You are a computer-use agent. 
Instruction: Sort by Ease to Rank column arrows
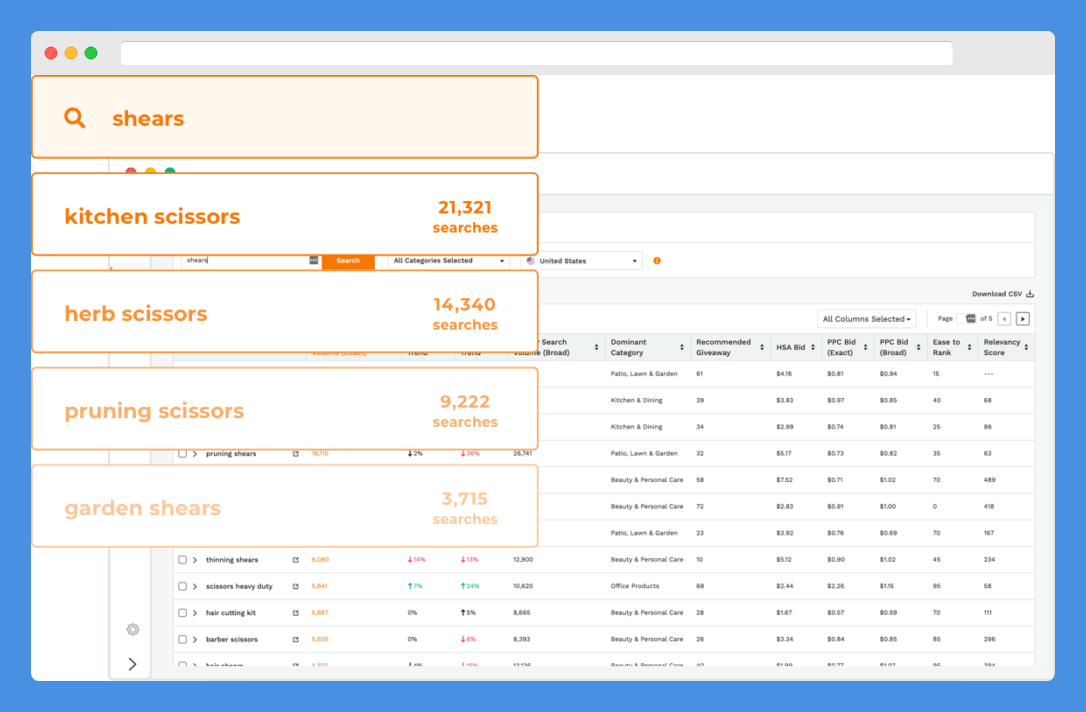point(970,347)
